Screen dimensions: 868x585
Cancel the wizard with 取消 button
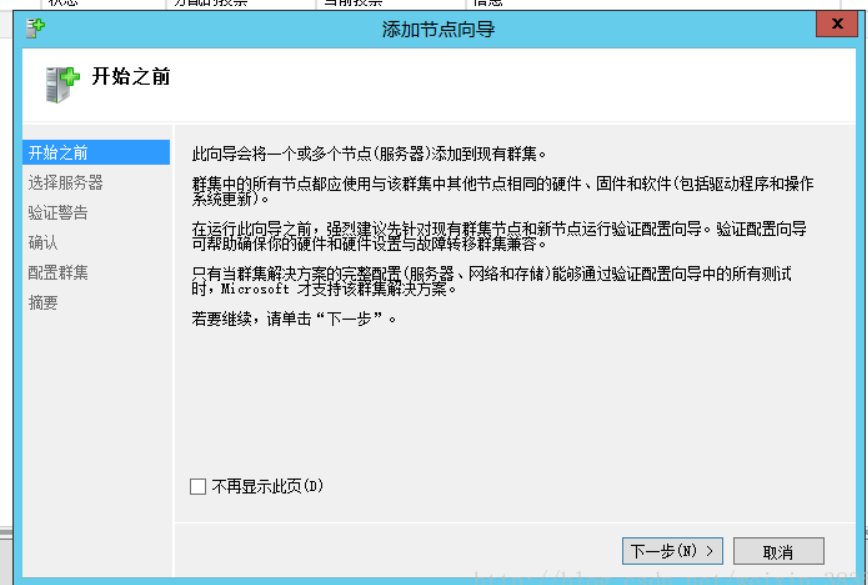[x=778, y=551]
